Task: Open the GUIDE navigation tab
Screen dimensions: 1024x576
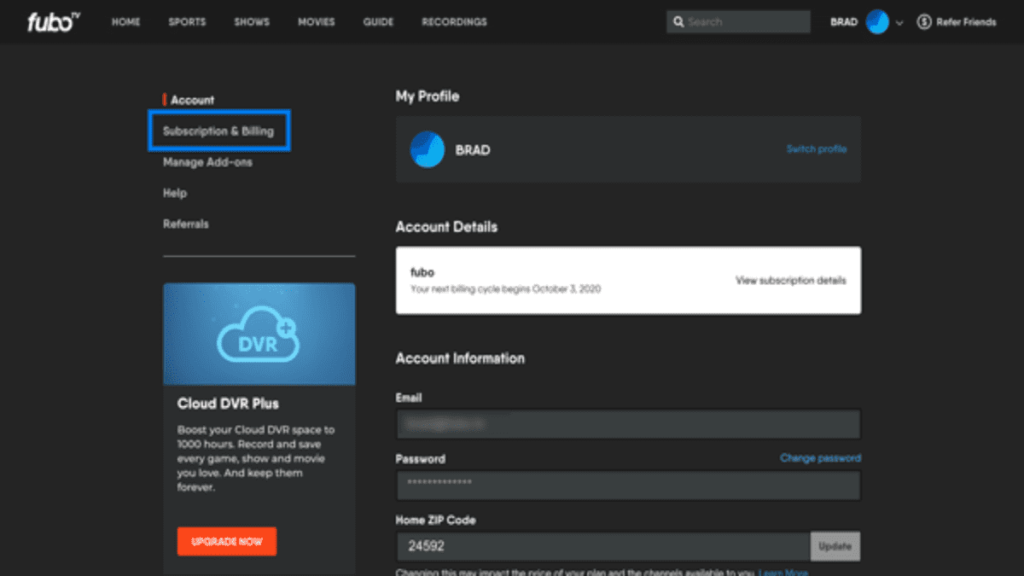Action: click(378, 21)
